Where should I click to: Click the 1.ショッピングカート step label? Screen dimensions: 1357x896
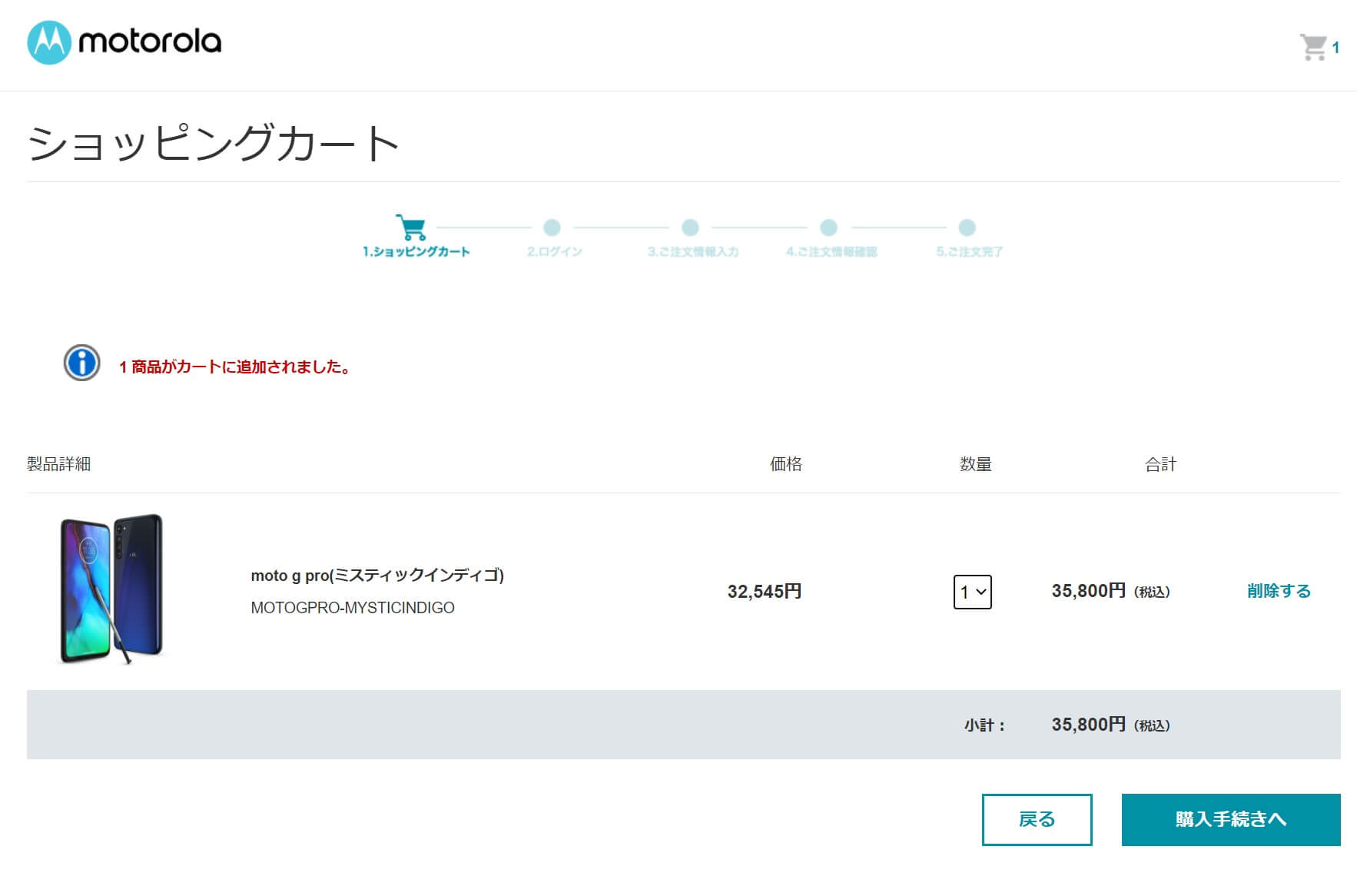click(x=416, y=251)
